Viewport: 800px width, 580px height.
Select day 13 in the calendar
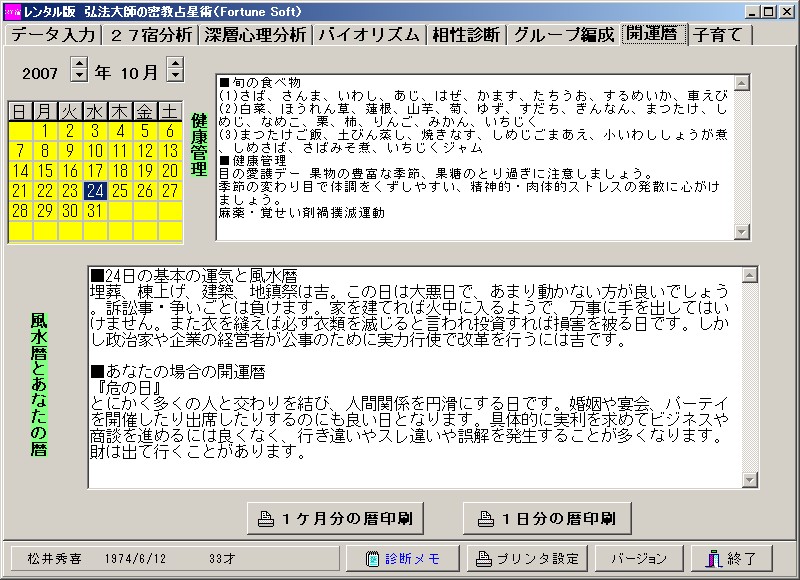(x=170, y=151)
